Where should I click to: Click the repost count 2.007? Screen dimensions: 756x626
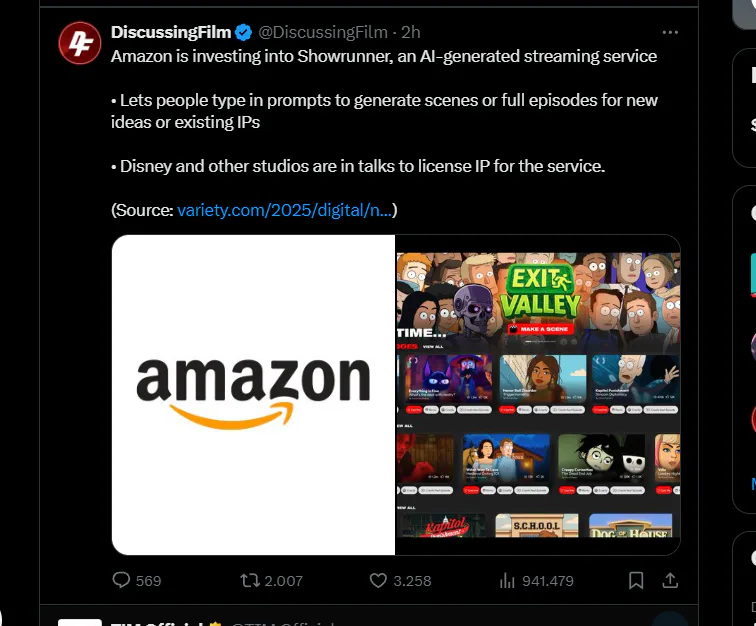284,581
